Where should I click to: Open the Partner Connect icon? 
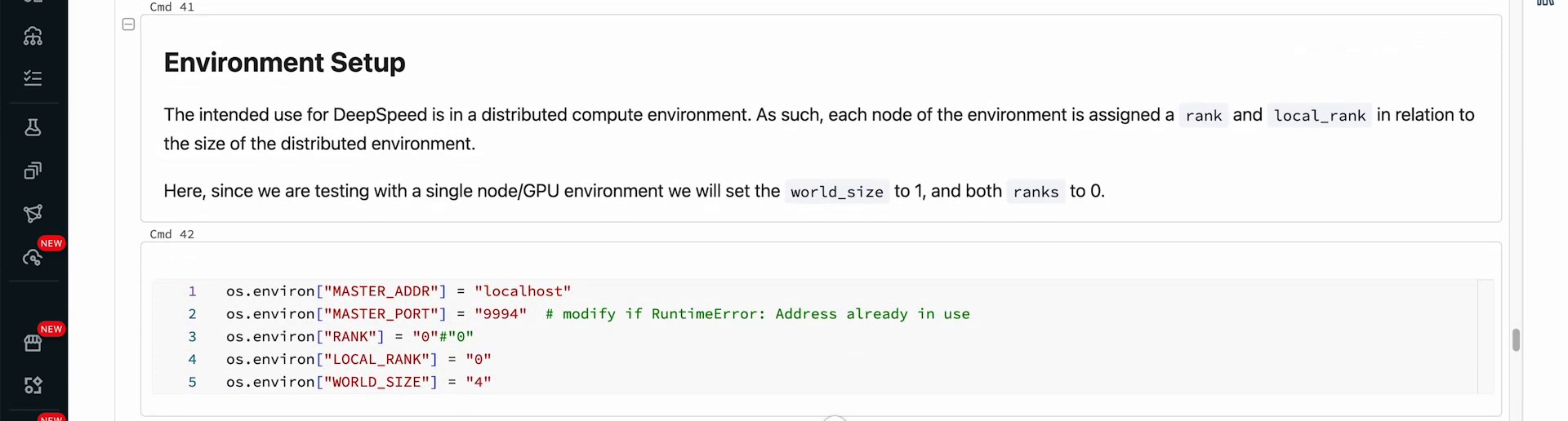point(33,385)
